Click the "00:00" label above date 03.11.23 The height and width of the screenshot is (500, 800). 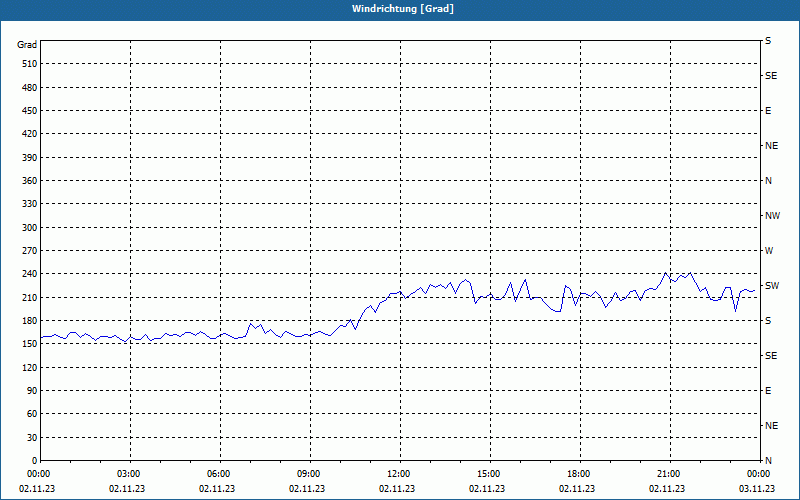(x=759, y=474)
